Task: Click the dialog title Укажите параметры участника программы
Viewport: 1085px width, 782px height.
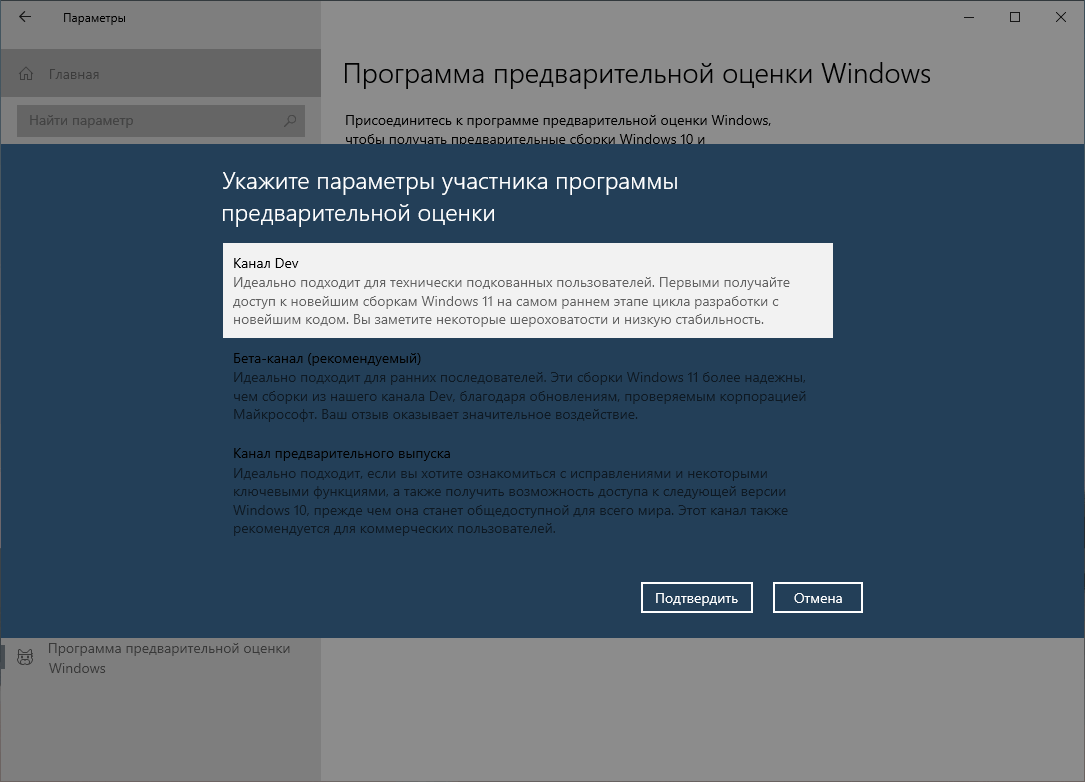Action: (450, 197)
